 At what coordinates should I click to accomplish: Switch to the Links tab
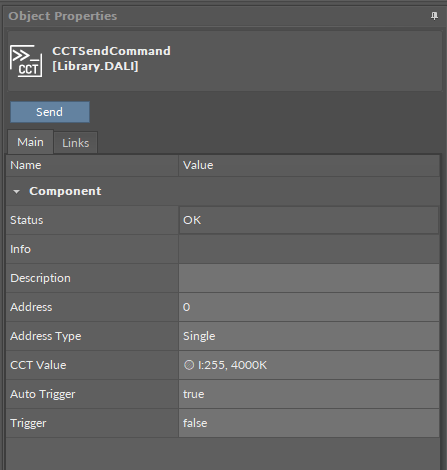click(76, 143)
